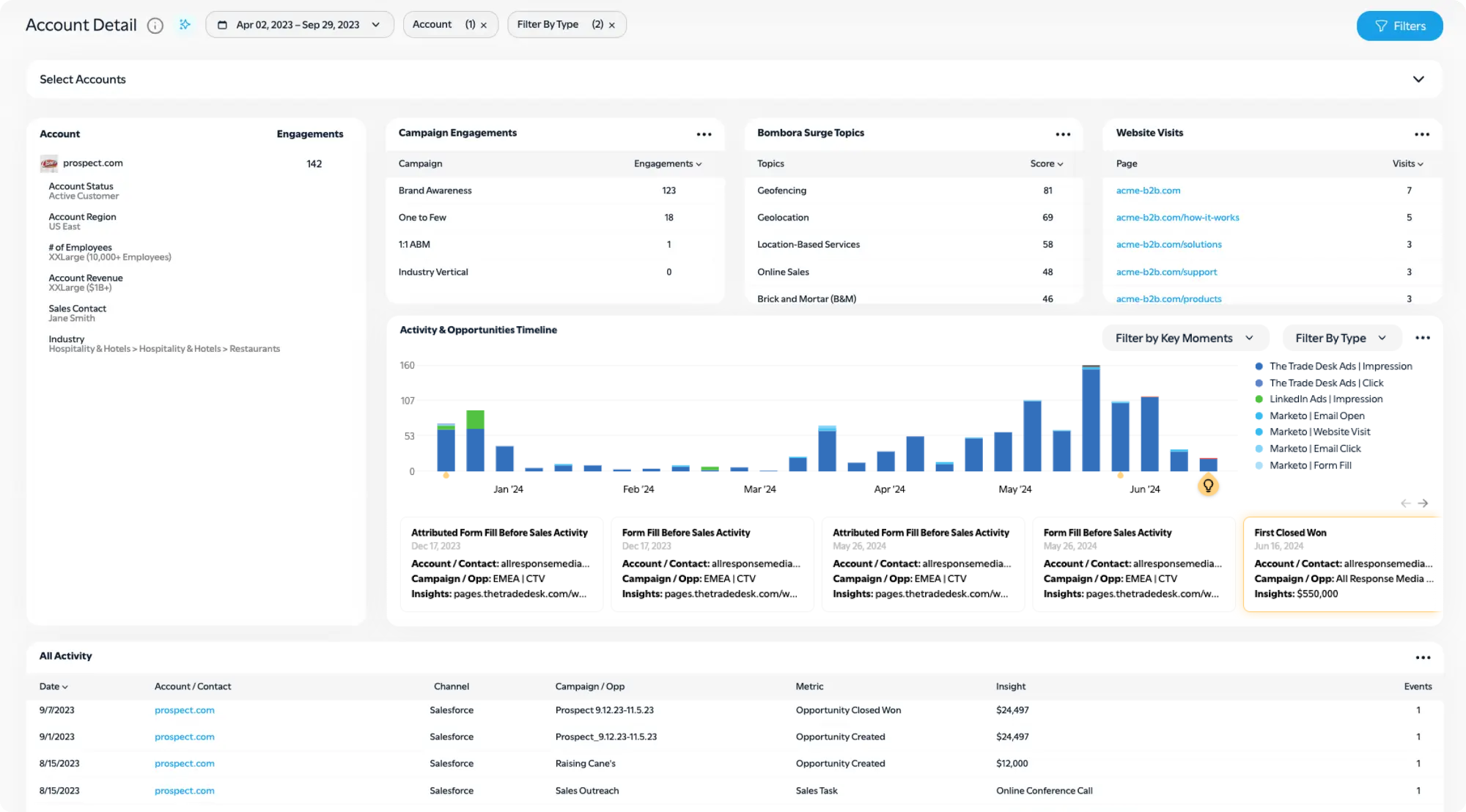Open Filter by Key Moments dropdown

click(1184, 338)
